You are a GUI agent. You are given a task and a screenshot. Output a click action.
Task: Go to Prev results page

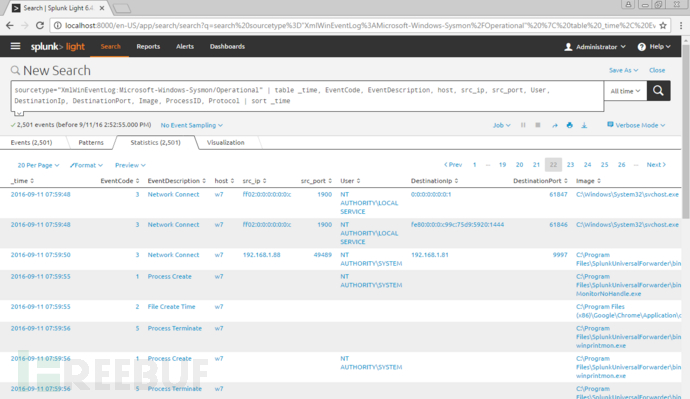pos(453,165)
